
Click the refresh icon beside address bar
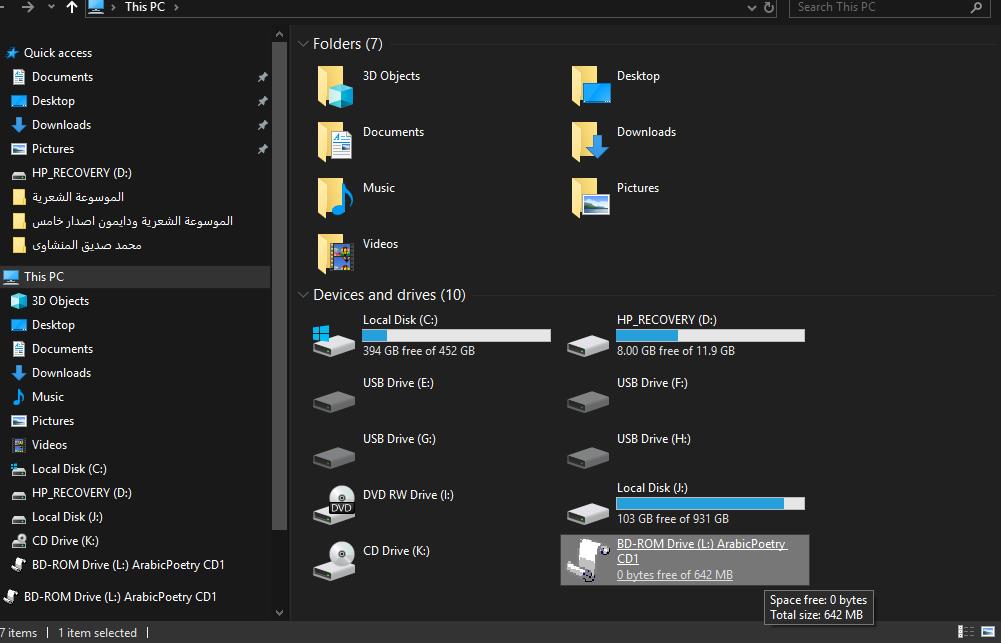click(x=769, y=7)
